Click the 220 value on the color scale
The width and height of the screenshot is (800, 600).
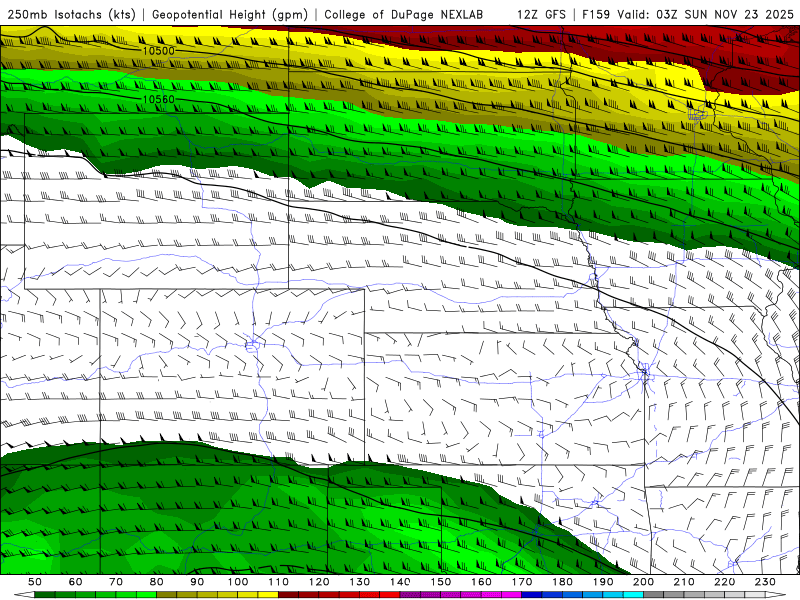724,582
